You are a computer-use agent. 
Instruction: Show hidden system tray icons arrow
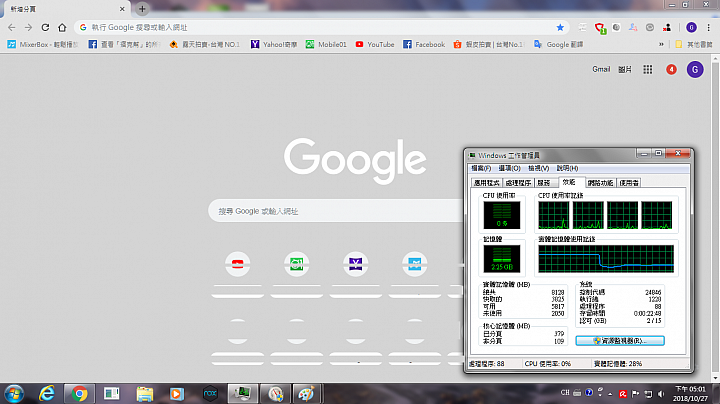(x=610, y=394)
